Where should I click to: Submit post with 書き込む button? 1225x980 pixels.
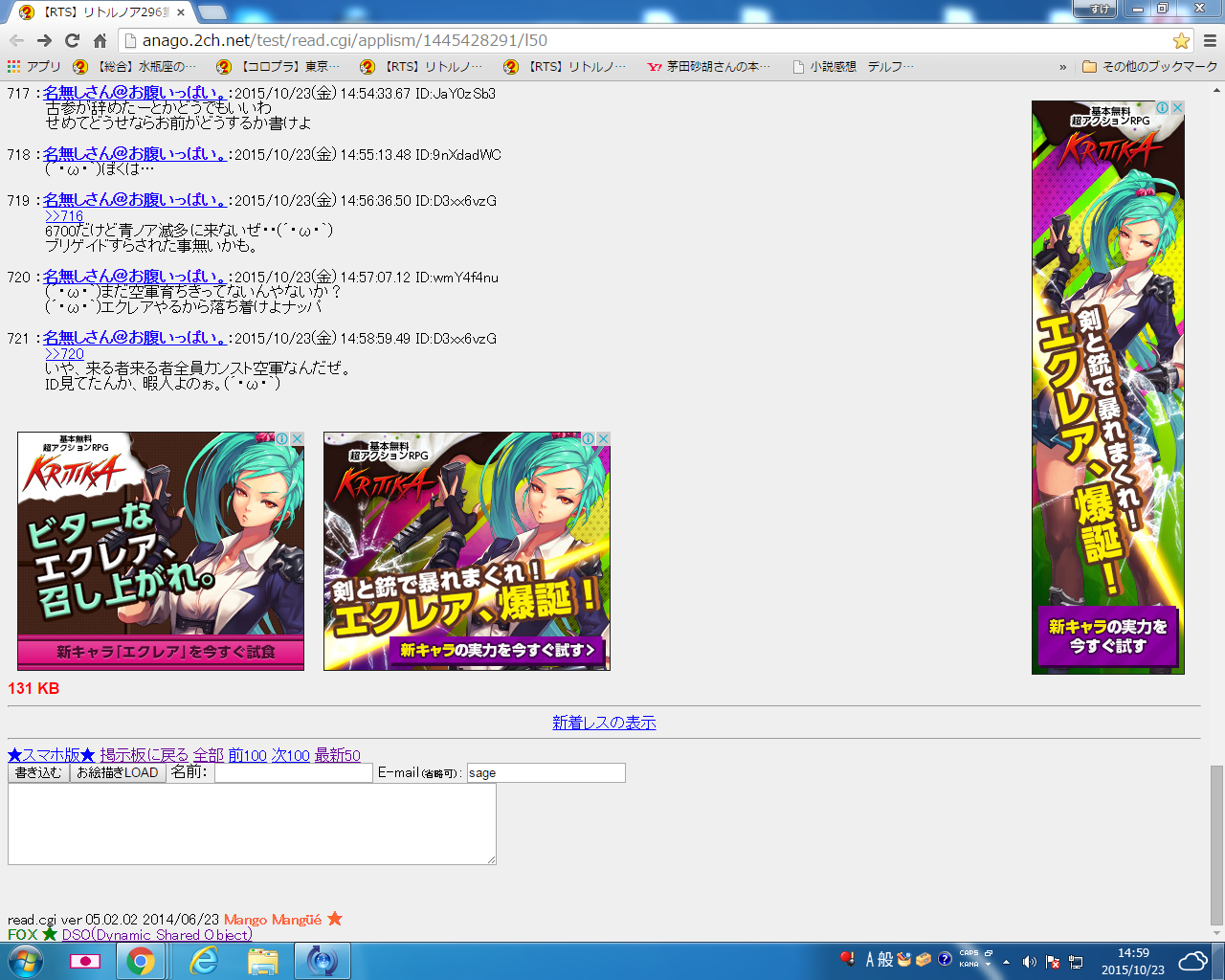coord(38,772)
